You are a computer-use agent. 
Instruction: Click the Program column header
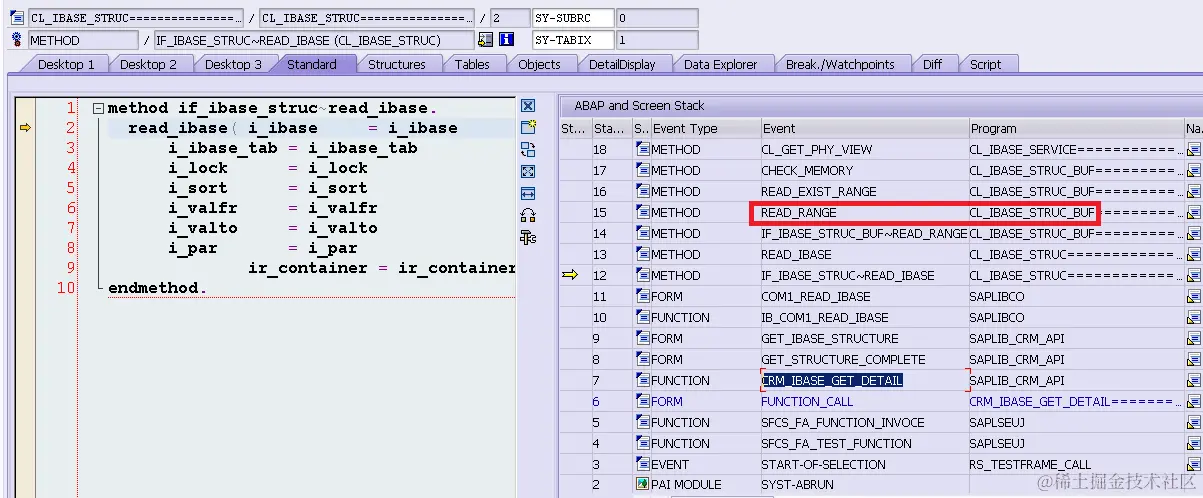click(1075, 128)
